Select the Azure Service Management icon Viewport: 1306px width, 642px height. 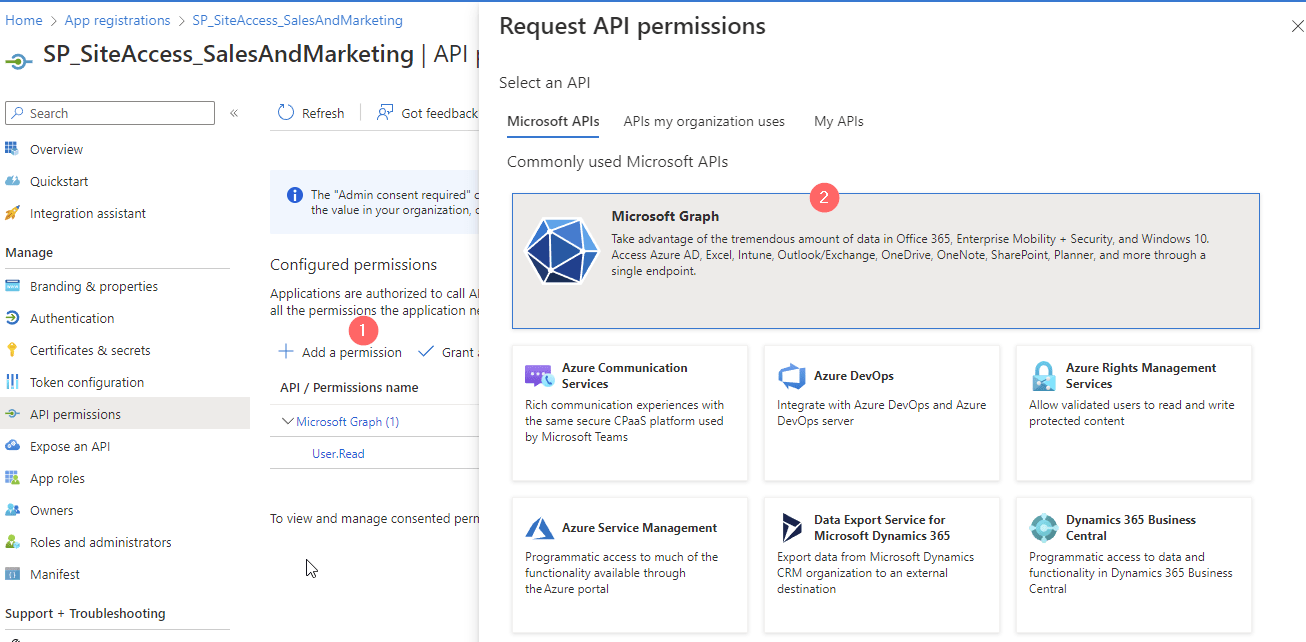[540, 528]
